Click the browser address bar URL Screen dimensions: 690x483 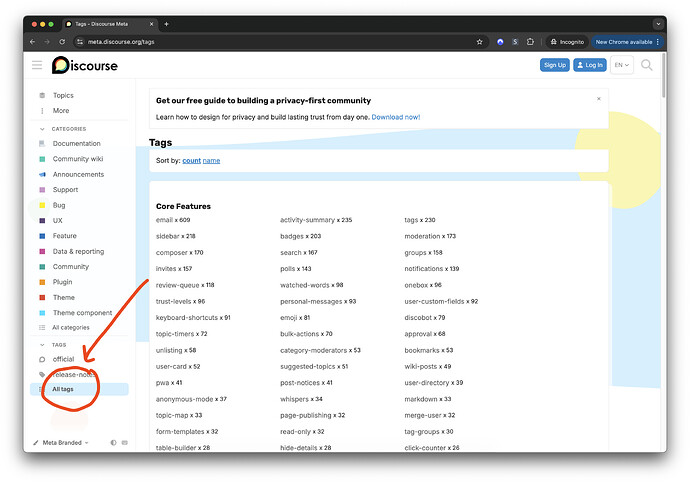click(121, 42)
